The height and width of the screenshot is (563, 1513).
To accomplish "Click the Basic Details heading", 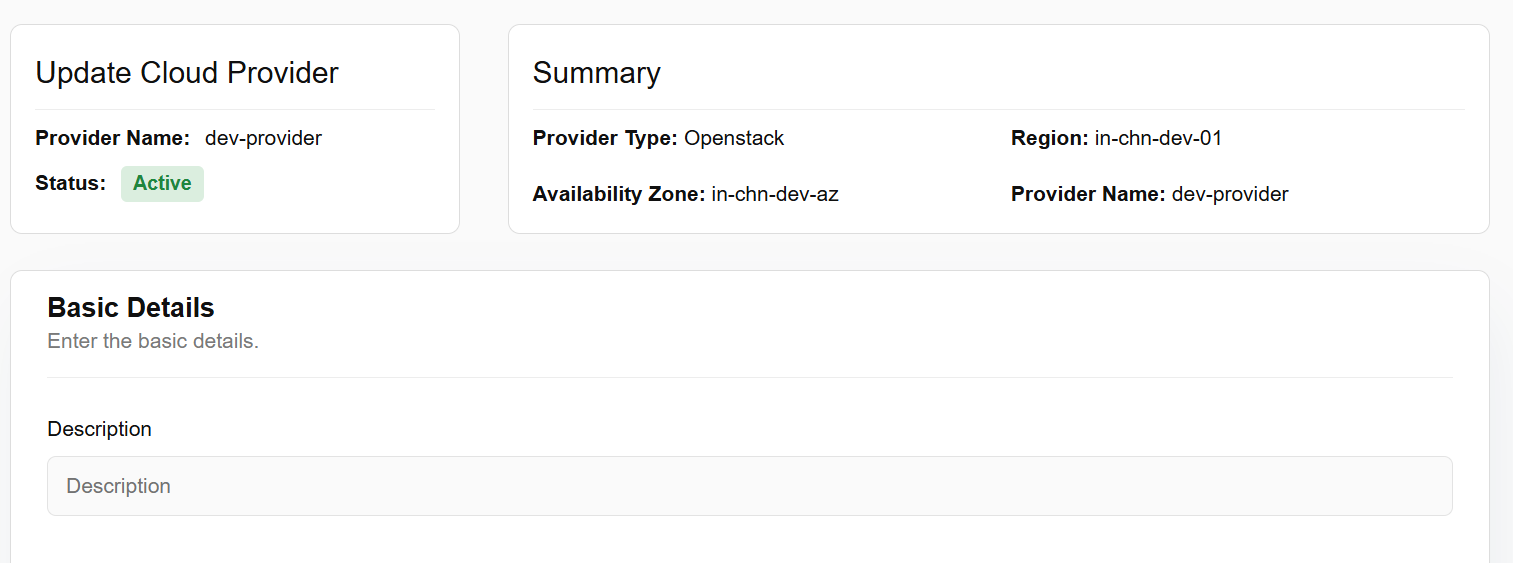I will coord(131,307).
